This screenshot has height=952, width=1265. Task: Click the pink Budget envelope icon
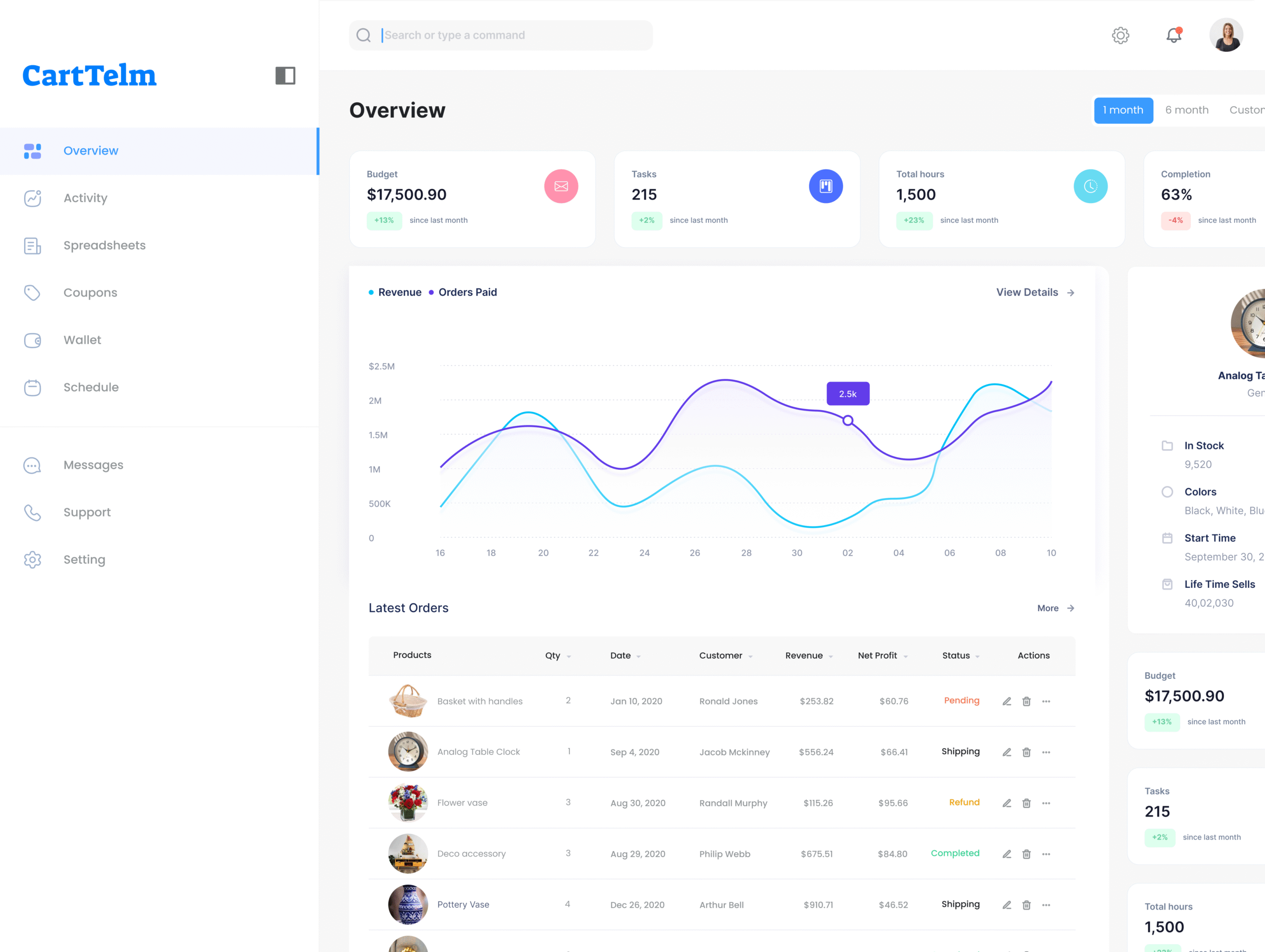[x=560, y=186]
